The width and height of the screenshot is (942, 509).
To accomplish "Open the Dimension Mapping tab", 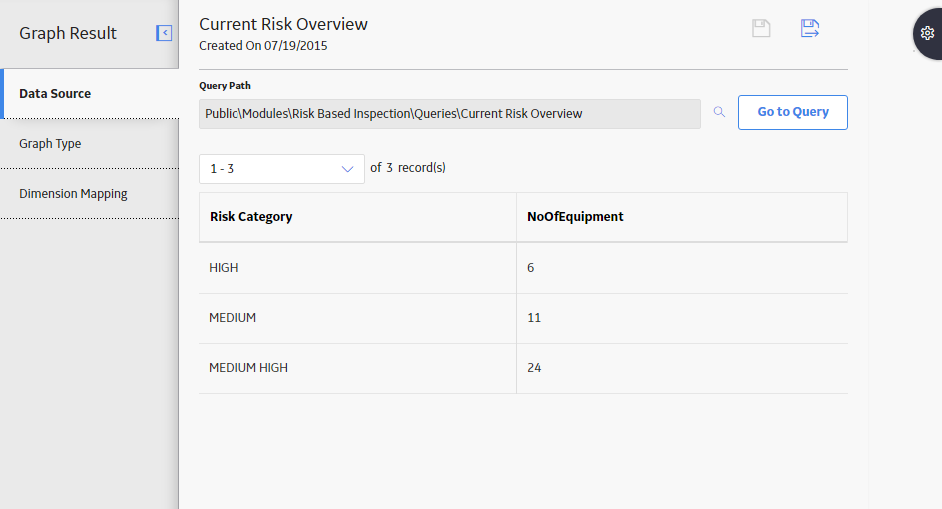I will (x=90, y=194).
